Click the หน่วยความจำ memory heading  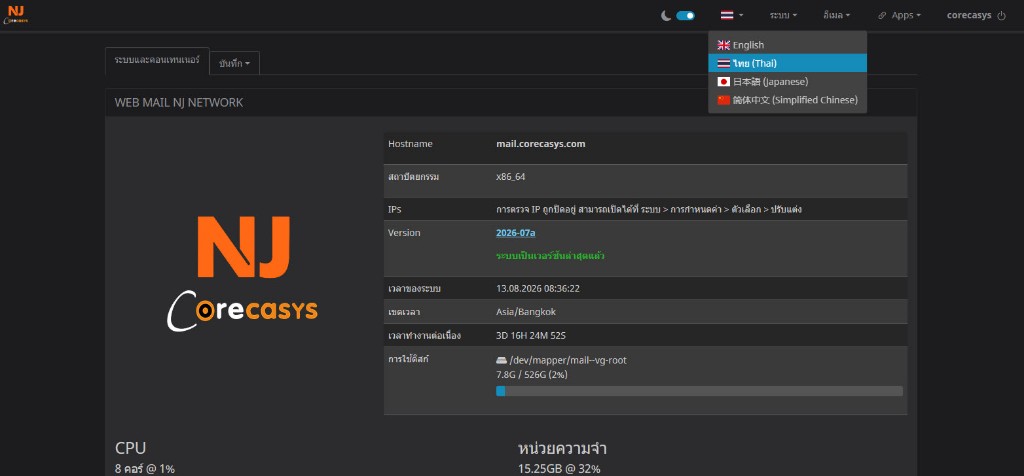click(562, 449)
